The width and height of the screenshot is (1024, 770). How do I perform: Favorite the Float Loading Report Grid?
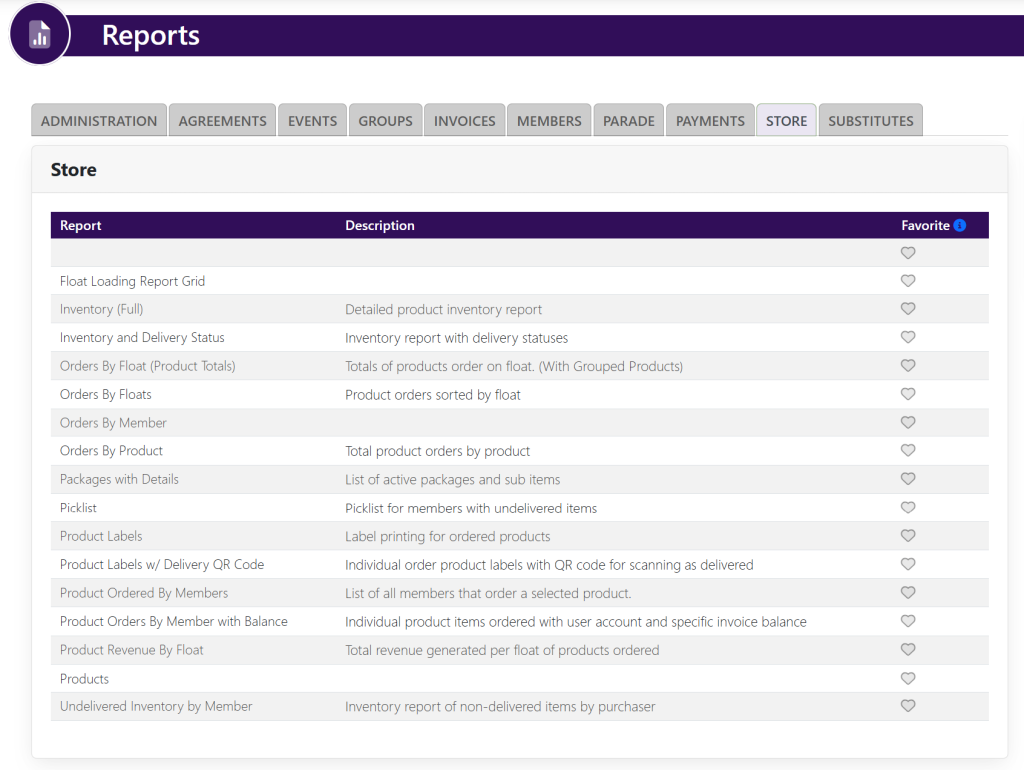coord(908,281)
